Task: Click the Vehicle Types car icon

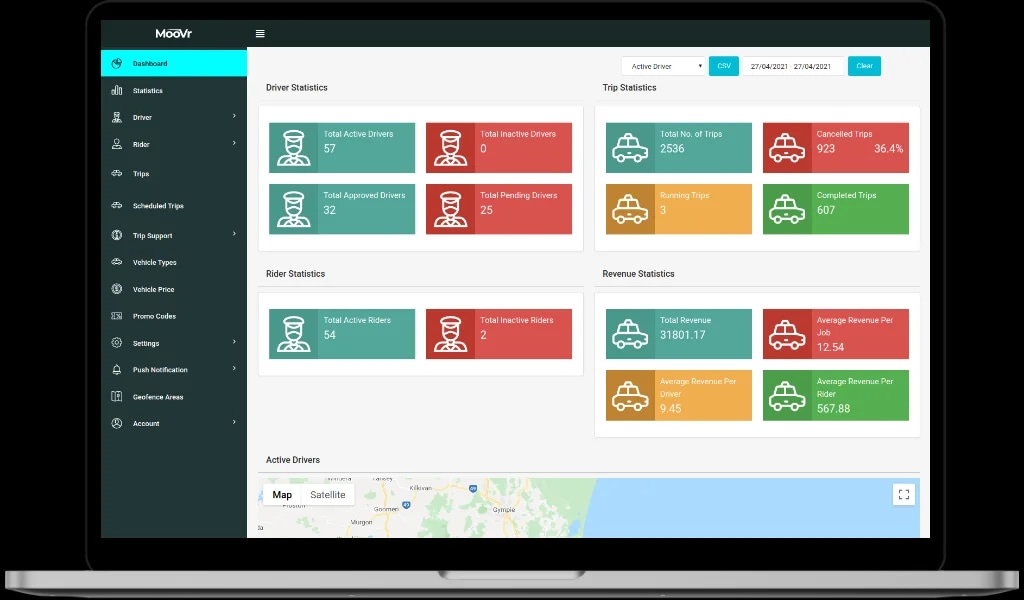Action: click(x=117, y=262)
